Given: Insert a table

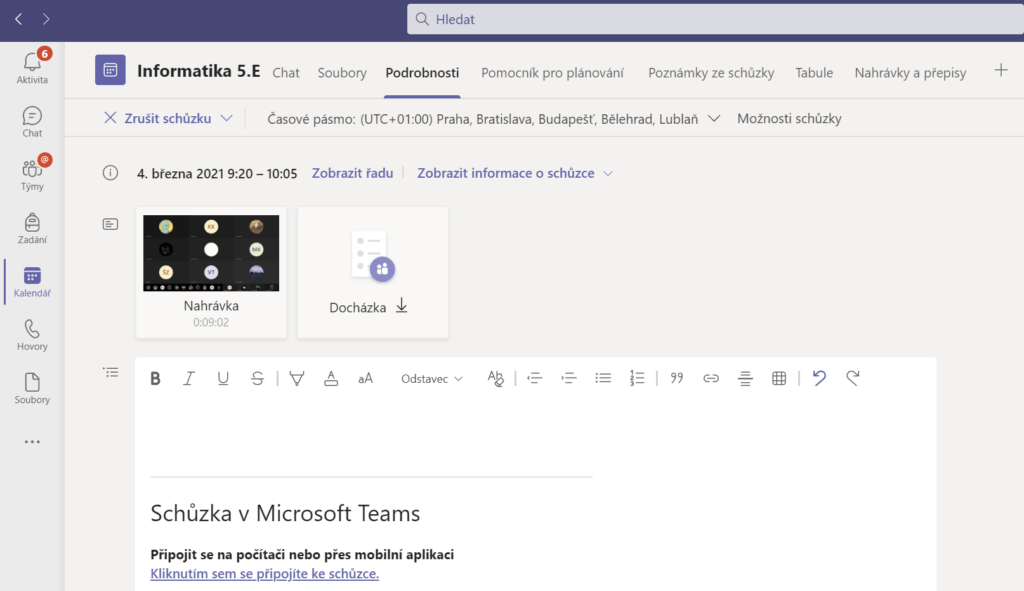Looking at the screenshot, I should (x=779, y=378).
